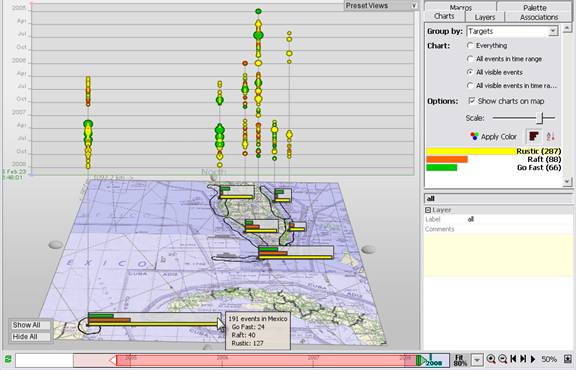The image size is (576, 370).
Task: Step to previous timeline frame
Action: coord(514,359)
